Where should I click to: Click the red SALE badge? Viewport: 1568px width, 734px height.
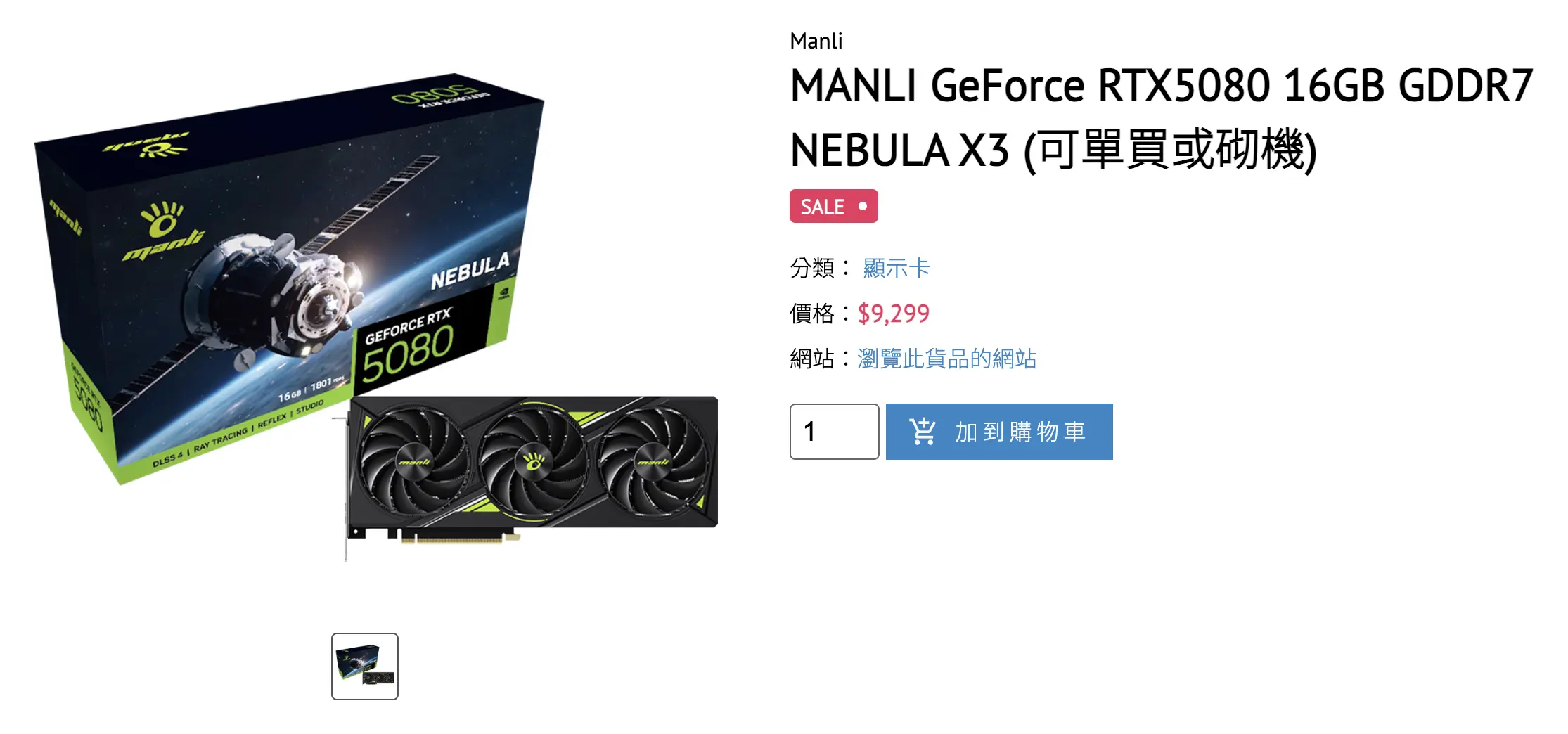tap(834, 206)
